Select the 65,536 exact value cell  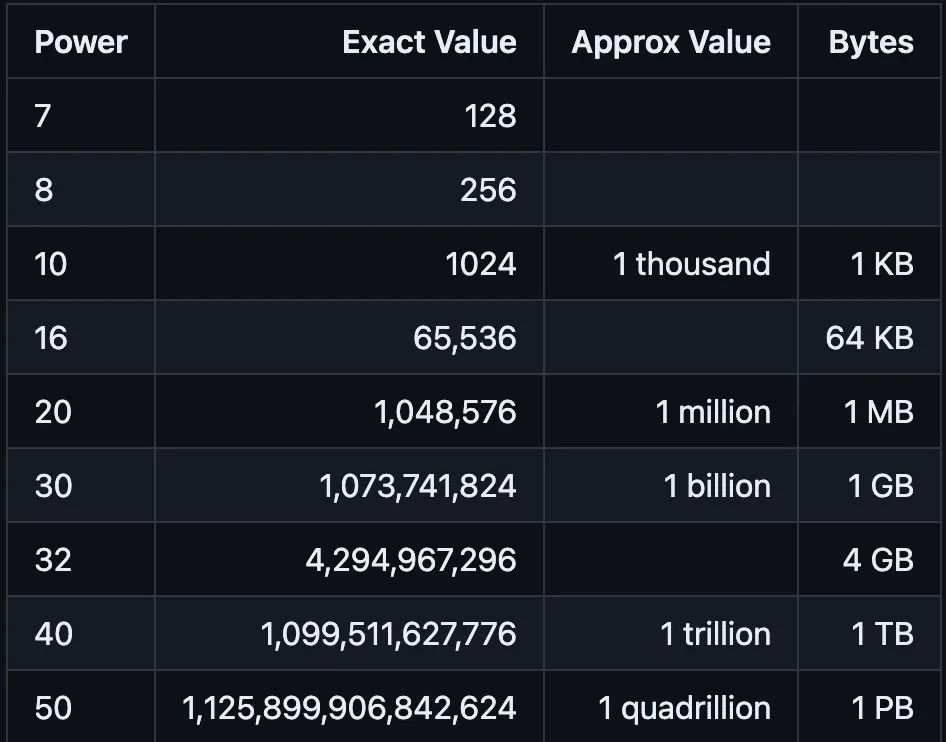465,338
